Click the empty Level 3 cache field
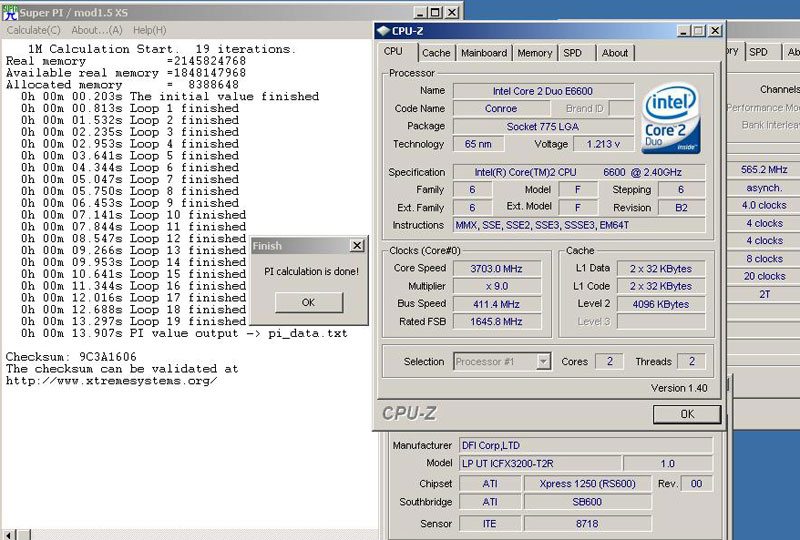The width and height of the screenshot is (800, 540). click(661, 322)
